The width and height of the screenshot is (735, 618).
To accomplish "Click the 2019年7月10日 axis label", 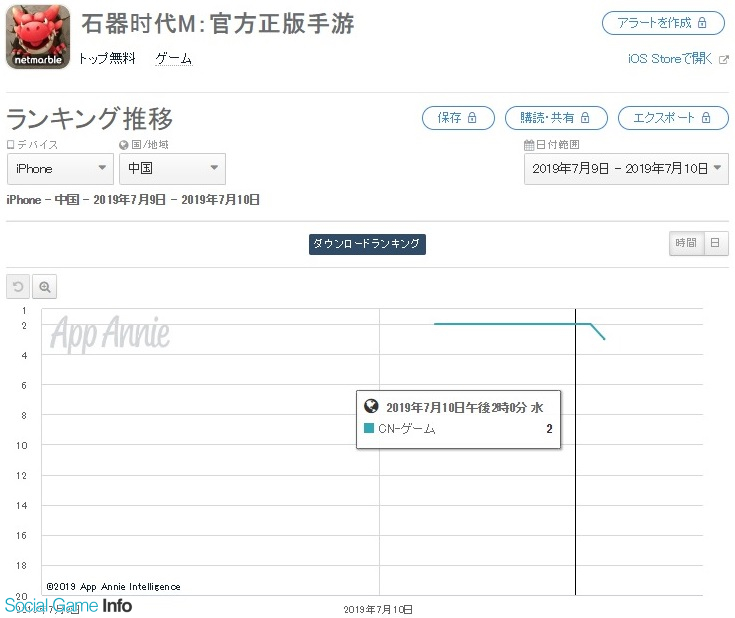I will pyautogui.click(x=378, y=609).
